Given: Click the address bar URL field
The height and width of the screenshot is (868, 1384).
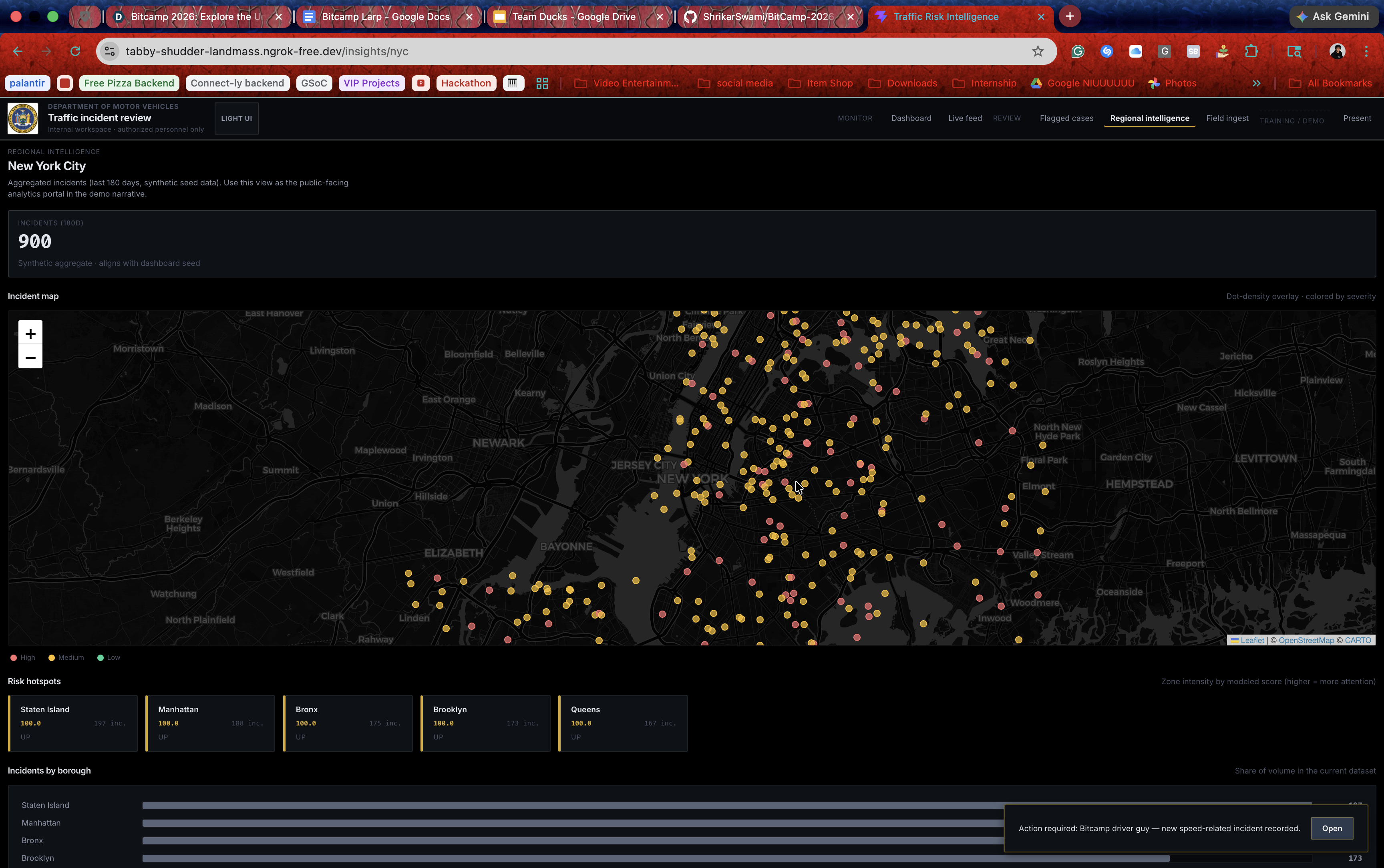Looking at the screenshot, I should tap(517, 52).
